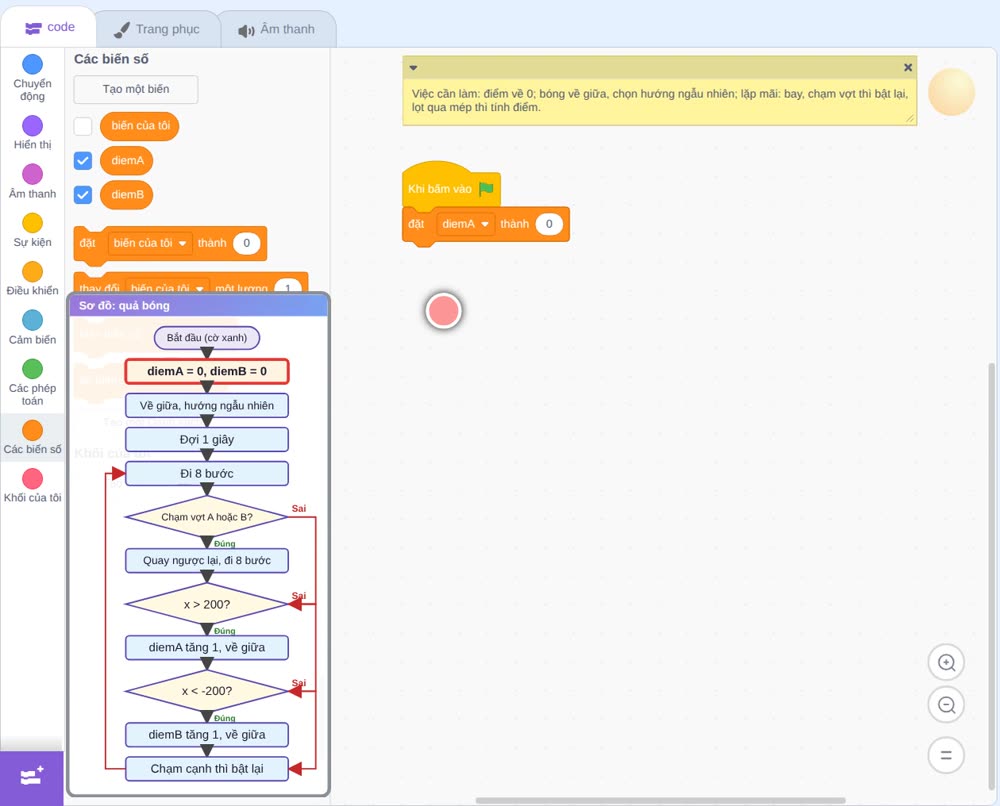Viewport: 1000px width, 806px height.
Task: Click the value field in workspace 'đặt diemA' block
Action: (548, 224)
